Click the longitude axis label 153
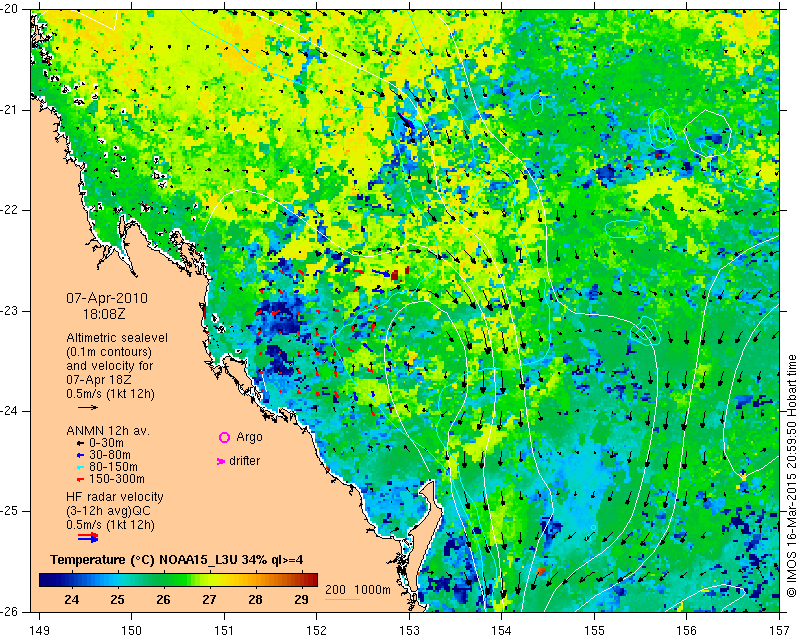The height and width of the screenshot is (640, 800). pos(409,630)
